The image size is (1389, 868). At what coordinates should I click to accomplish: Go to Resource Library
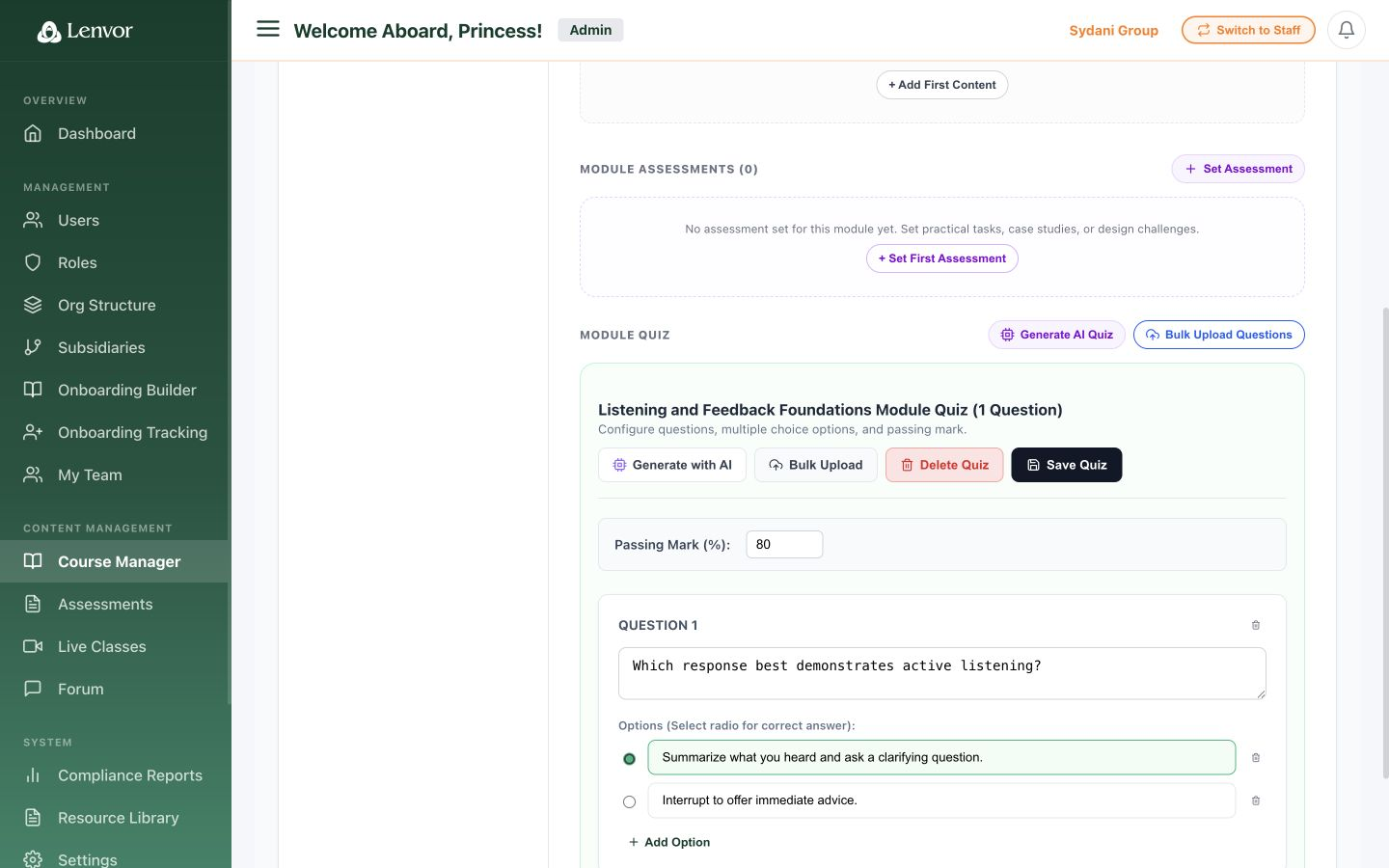pos(115,818)
